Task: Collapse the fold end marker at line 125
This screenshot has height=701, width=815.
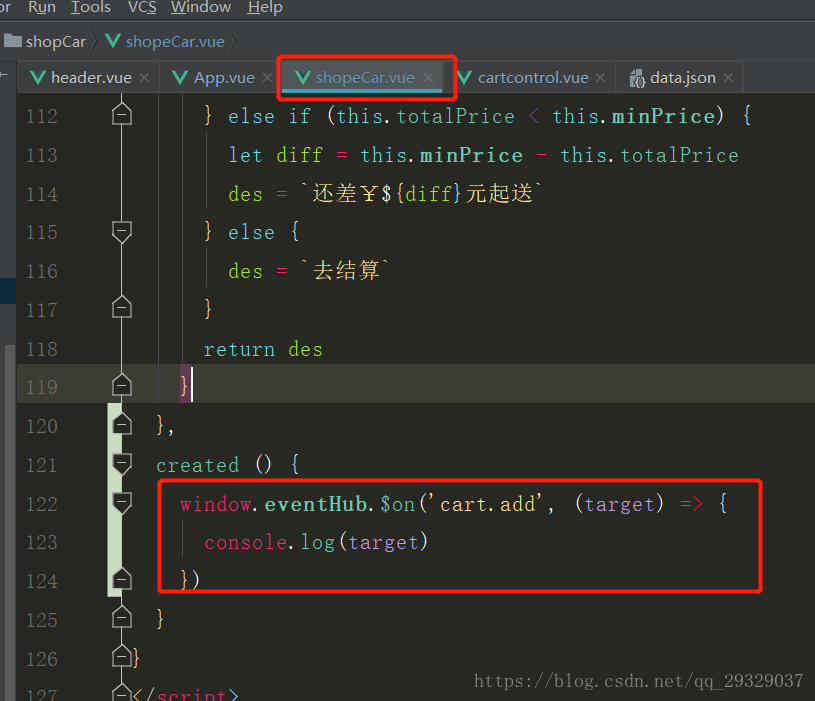Action: [122, 618]
